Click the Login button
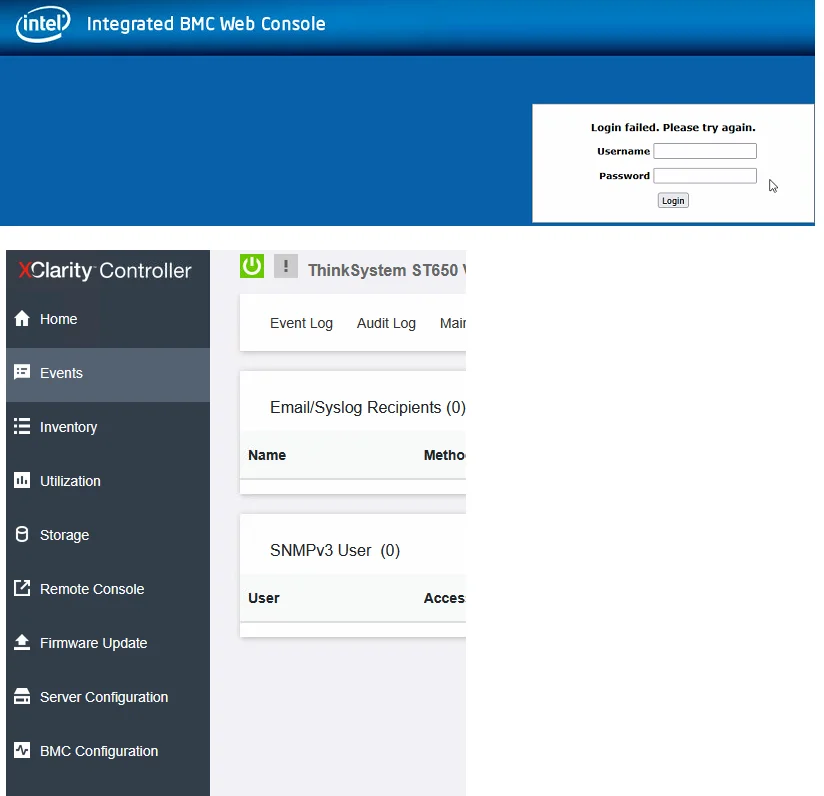Viewport: 824px width, 796px height. tap(673, 200)
